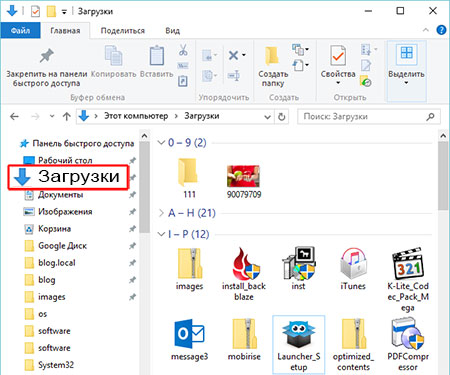Image resolution: width=450 pixels, height=375 pixels.
Task: Expand the A – H (21) group
Action: click(x=161, y=213)
